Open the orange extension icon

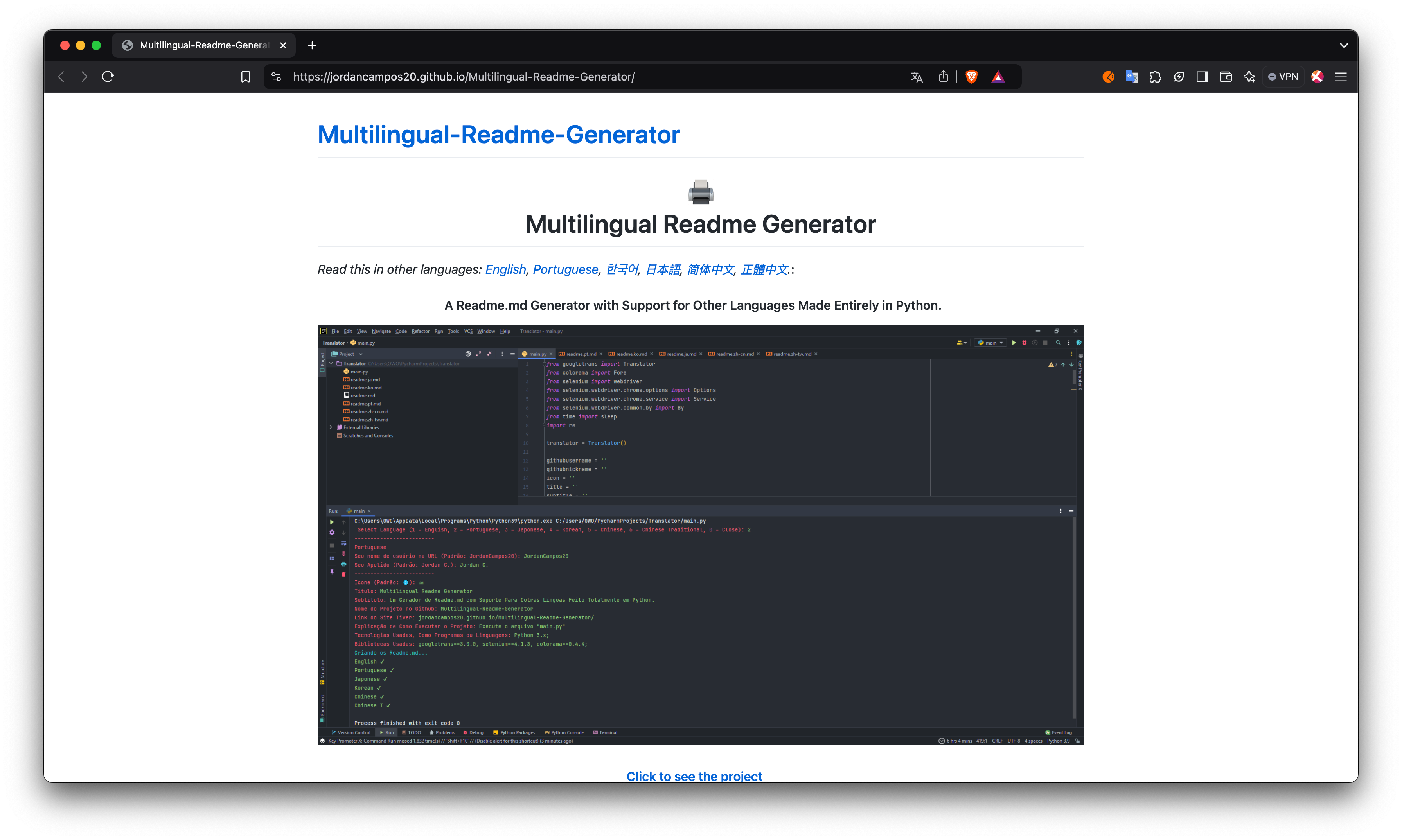(x=1108, y=77)
